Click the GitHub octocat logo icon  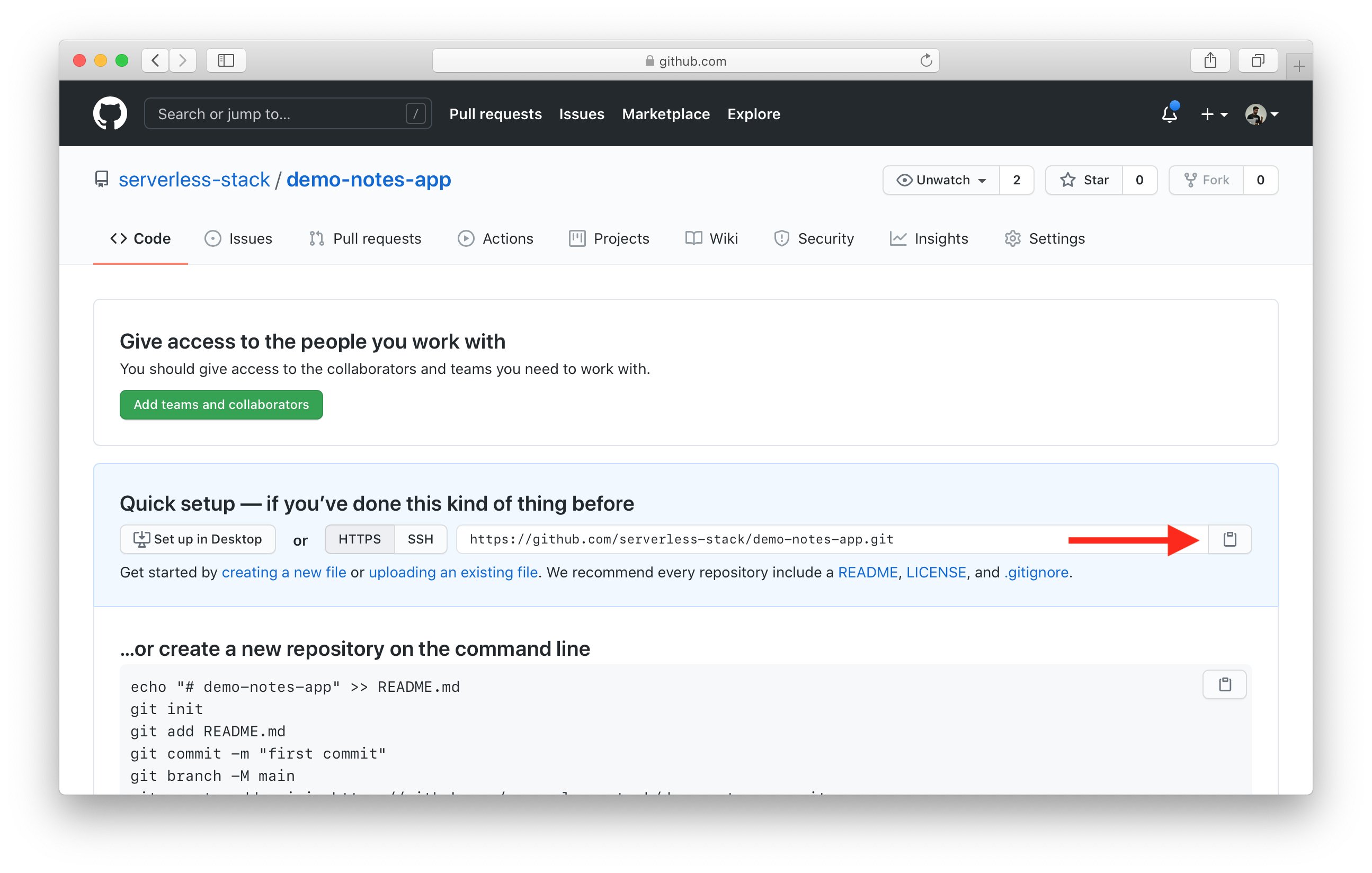click(111, 112)
